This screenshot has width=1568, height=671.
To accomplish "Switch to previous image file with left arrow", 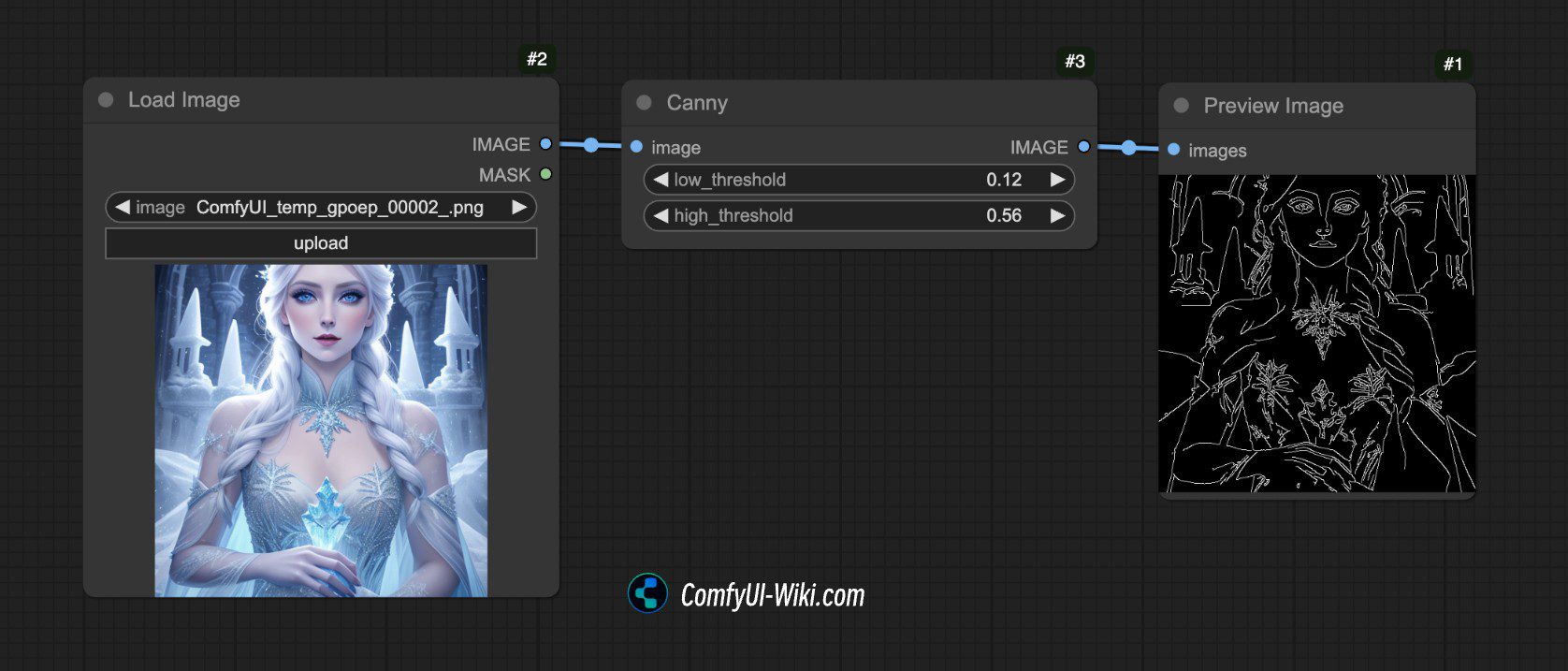I will [122, 207].
